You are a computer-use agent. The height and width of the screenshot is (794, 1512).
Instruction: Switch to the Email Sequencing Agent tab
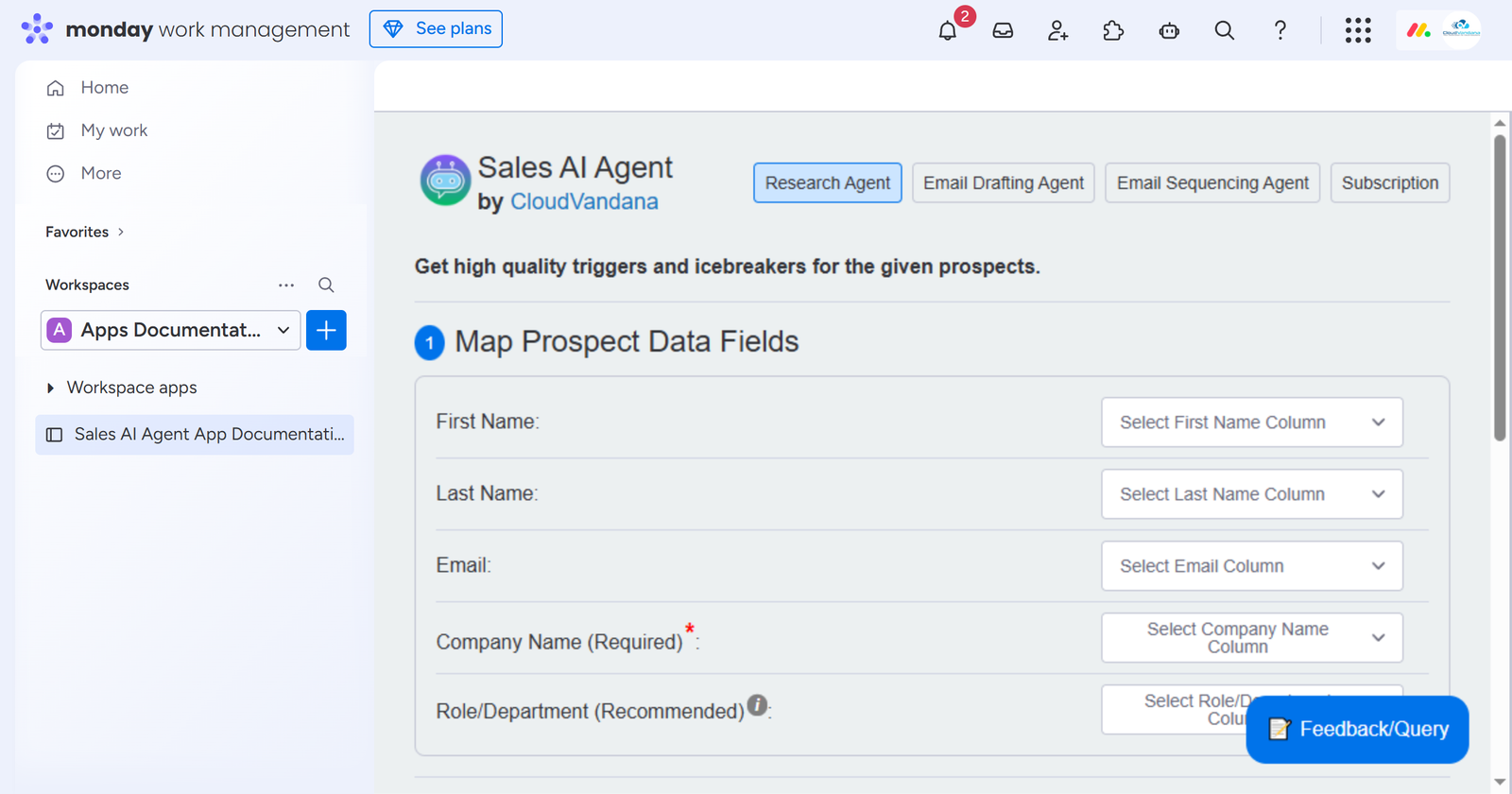pyautogui.click(x=1212, y=182)
